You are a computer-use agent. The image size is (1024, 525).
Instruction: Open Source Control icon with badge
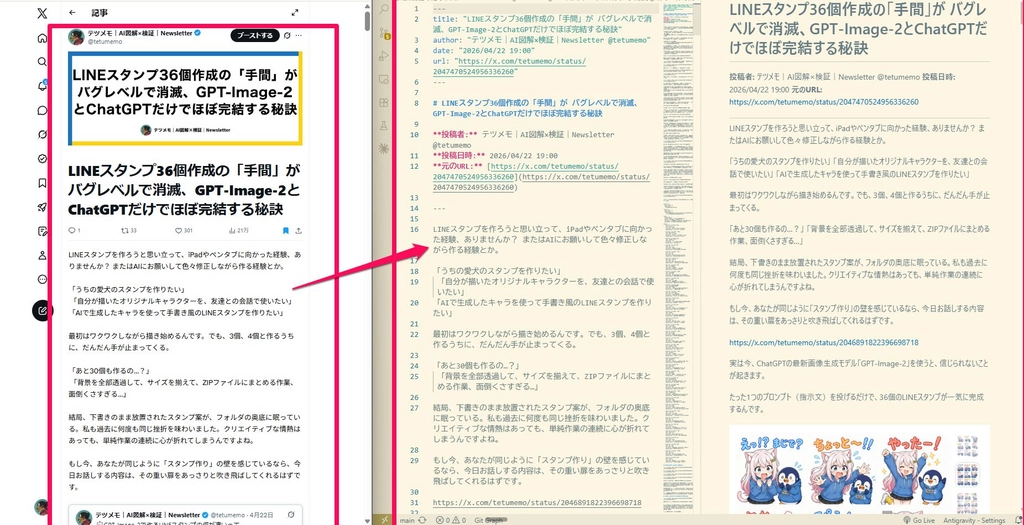pos(384,33)
